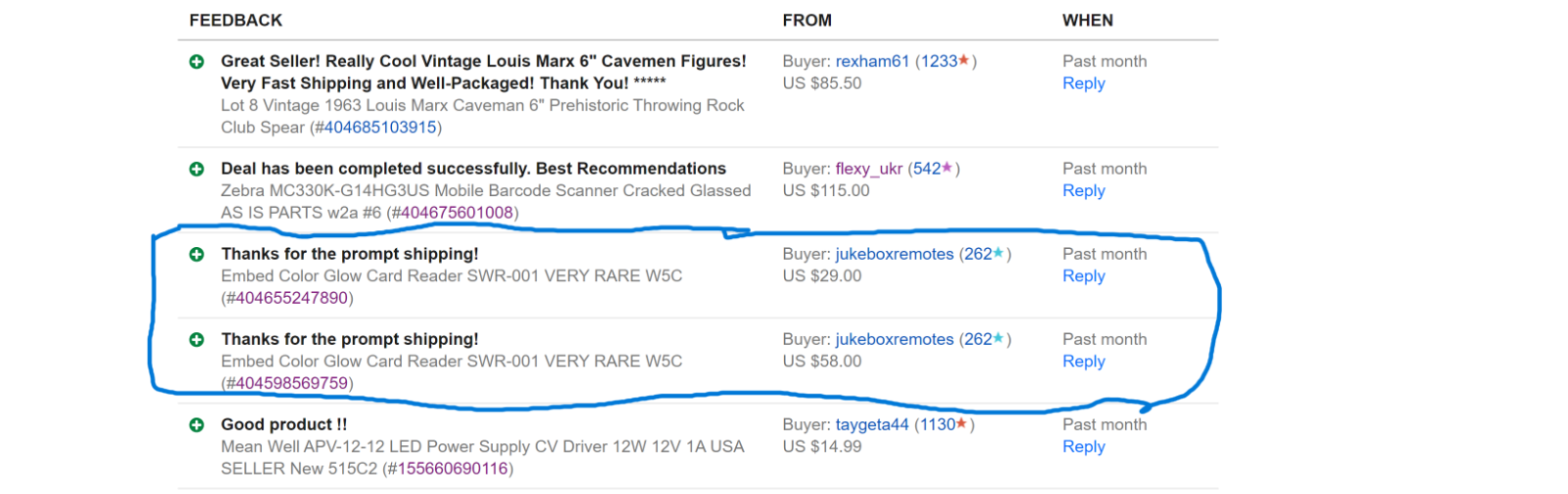Click green plus icon beside 'Good product !!'
The image size is (1568, 494).
[x=197, y=425]
